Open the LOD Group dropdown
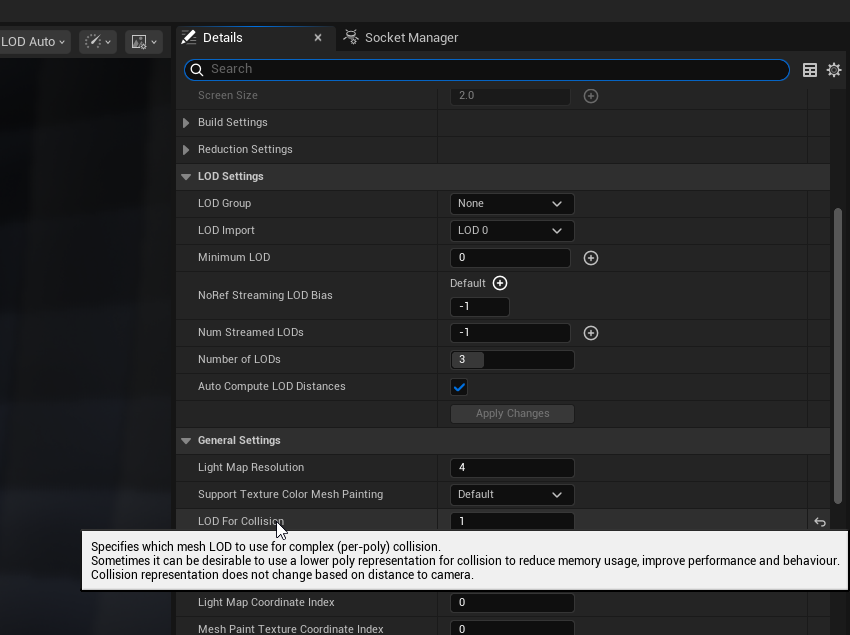This screenshot has width=850, height=635. click(512, 204)
